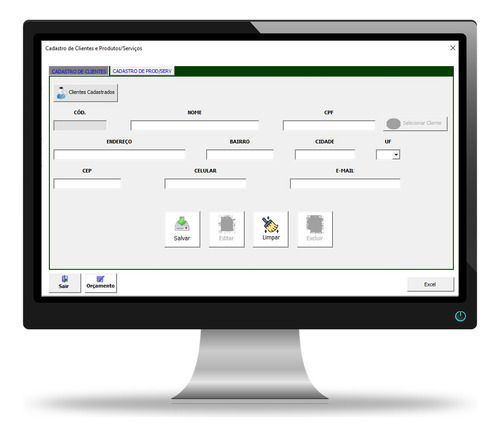This screenshot has height=437, width=500.
Task: Open Orçamento with the pencil icon
Action: (101, 283)
